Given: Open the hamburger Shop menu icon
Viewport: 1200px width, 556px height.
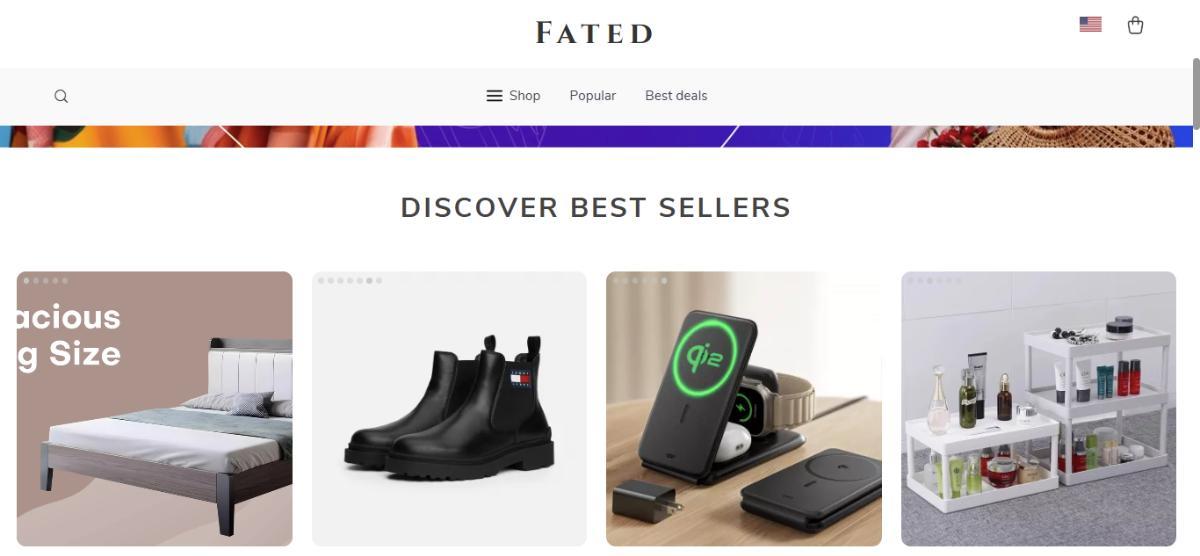Looking at the screenshot, I should coord(494,96).
